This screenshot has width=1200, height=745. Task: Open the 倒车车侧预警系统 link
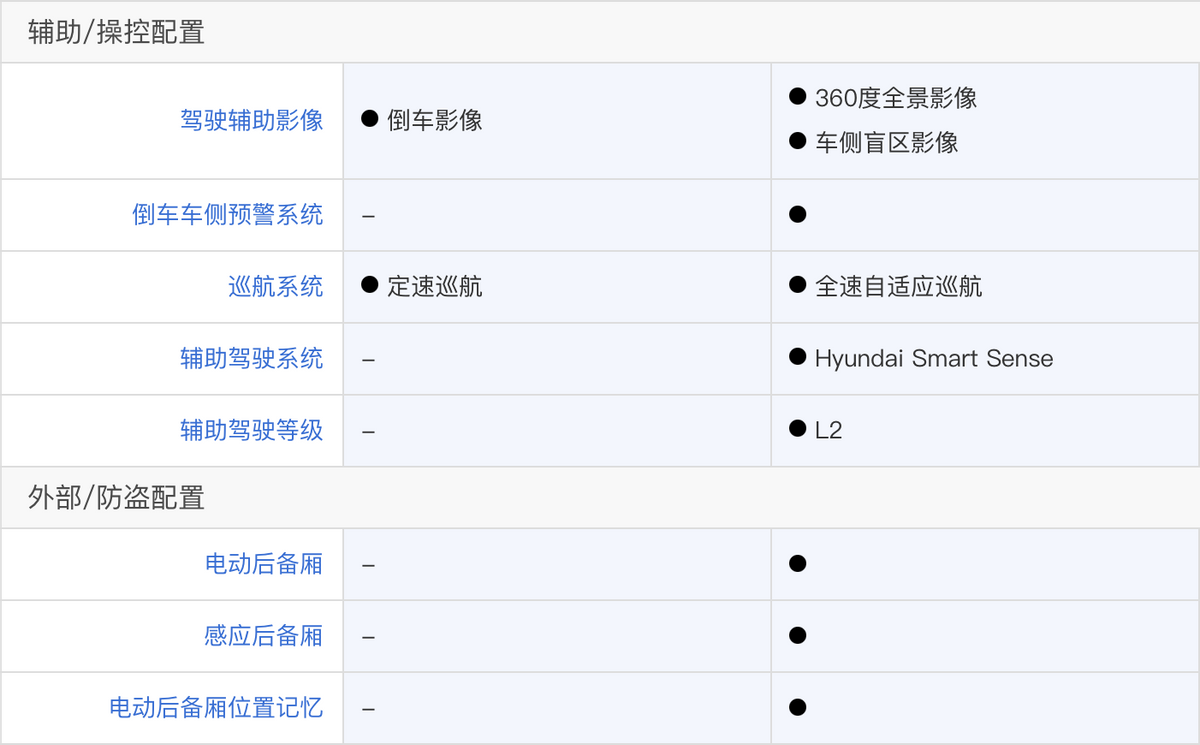pyautogui.click(x=228, y=215)
